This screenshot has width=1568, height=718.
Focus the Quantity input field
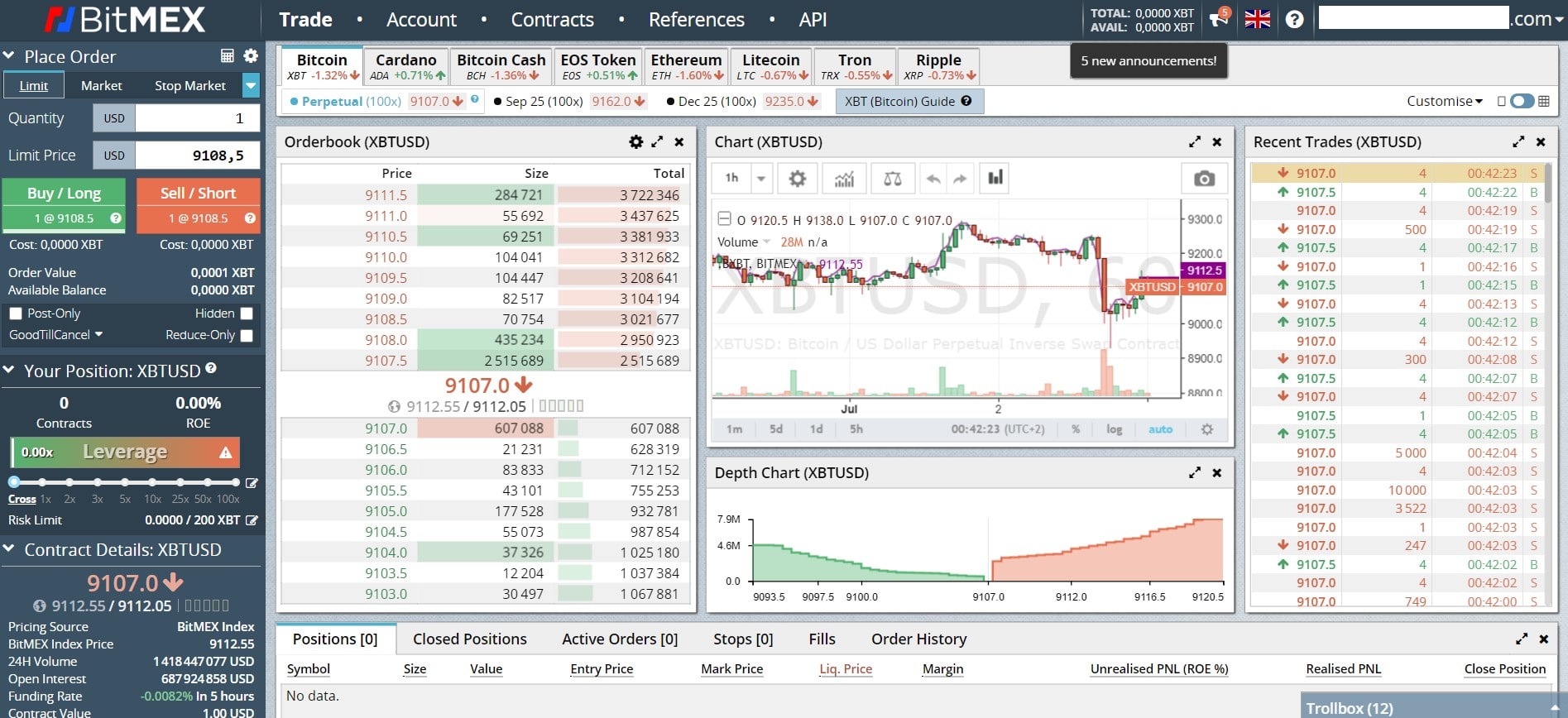pyautogui.click(x=197, y=118)
